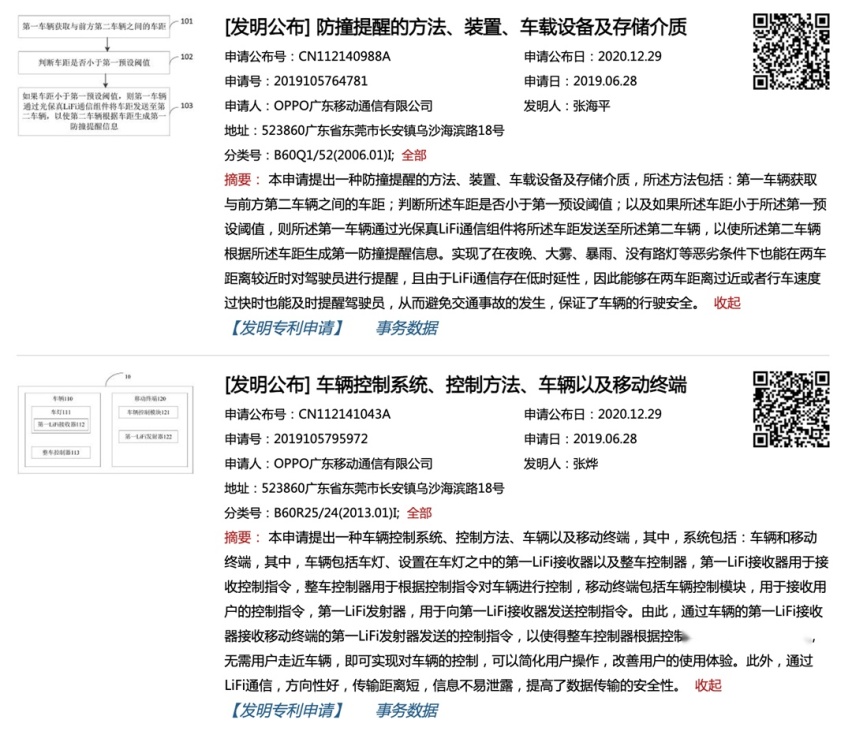Screen dimensions: 852x731
Task: Open 事务数据 under the vehicle control patent
Action: 406,710
